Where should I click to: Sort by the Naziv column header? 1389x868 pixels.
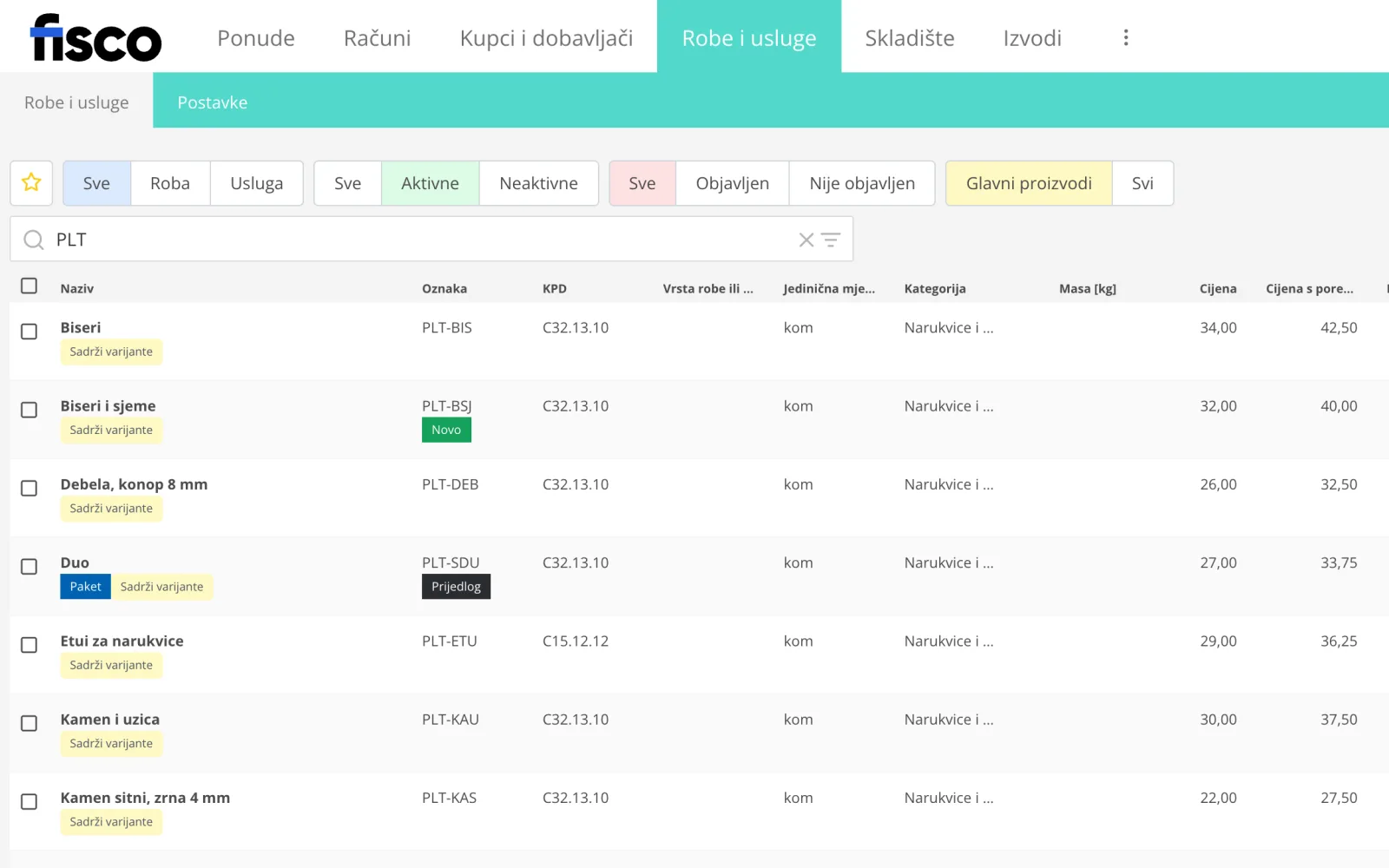point(76,289)
